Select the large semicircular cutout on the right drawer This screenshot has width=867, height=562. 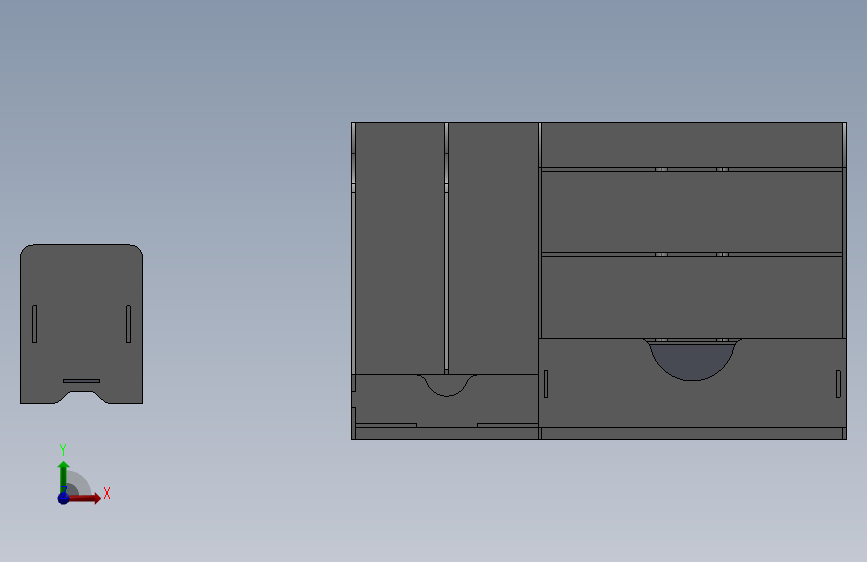click(x=692, y=360)
